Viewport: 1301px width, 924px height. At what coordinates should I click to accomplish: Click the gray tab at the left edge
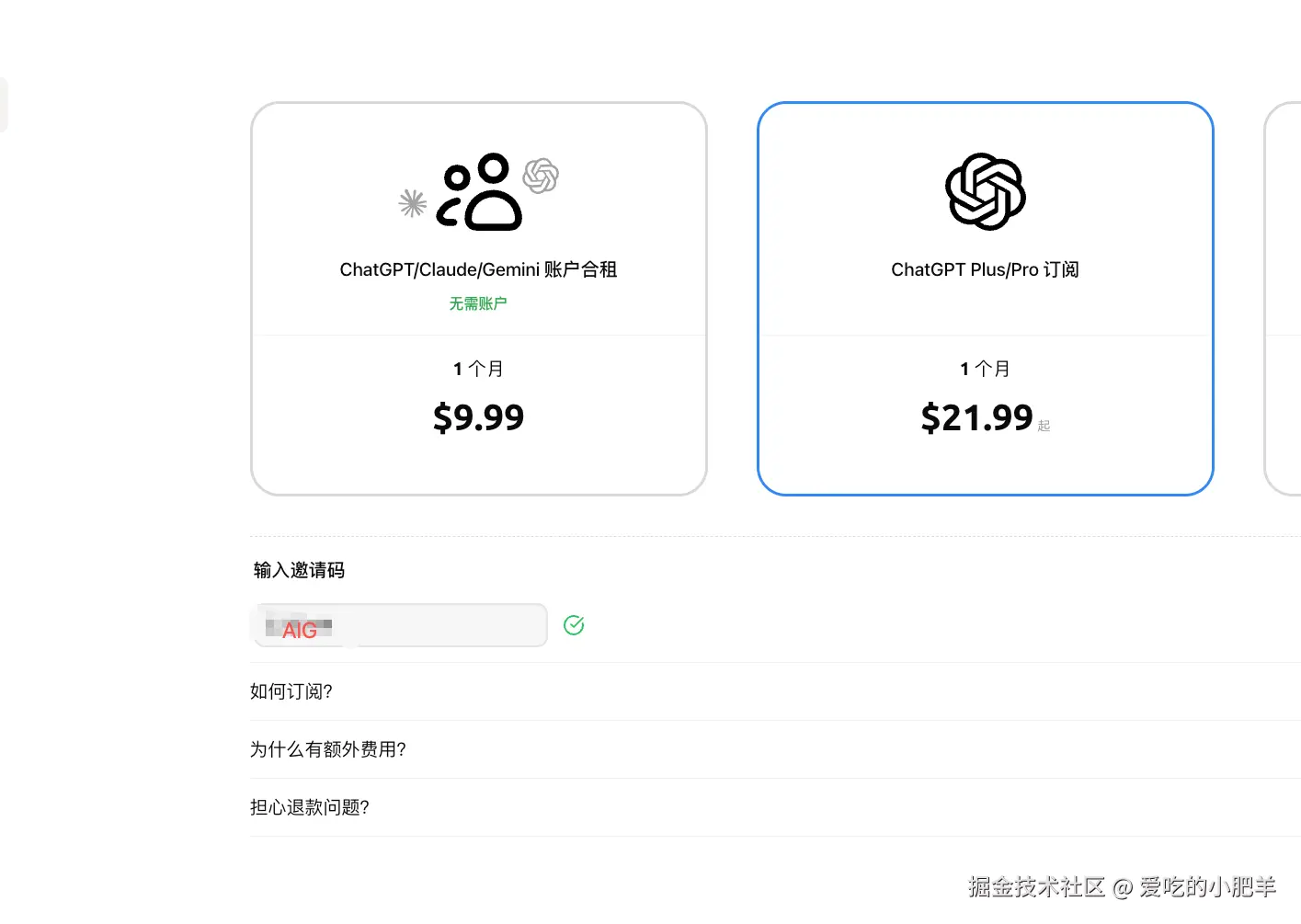[x=4, y=105]
